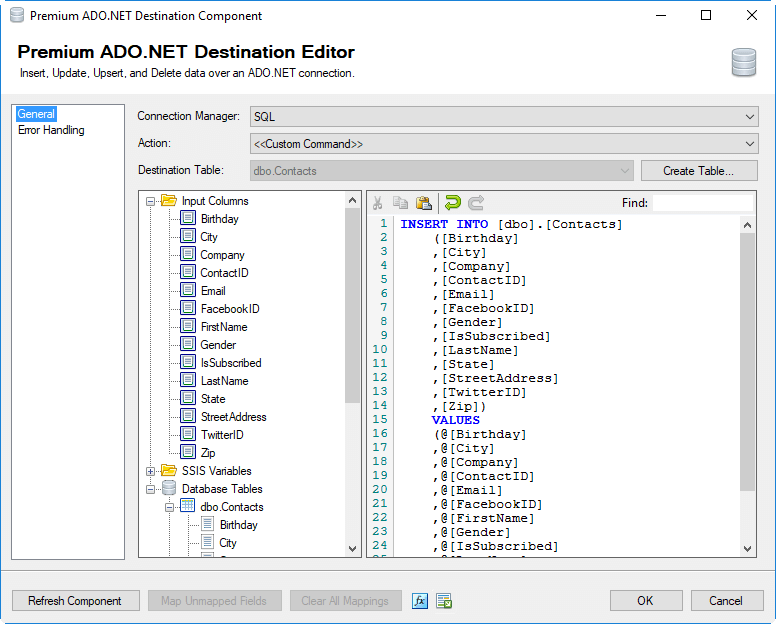Select the ContactID input column icon
This screenshot has height=624, width=776.
[x=188, y=272]
